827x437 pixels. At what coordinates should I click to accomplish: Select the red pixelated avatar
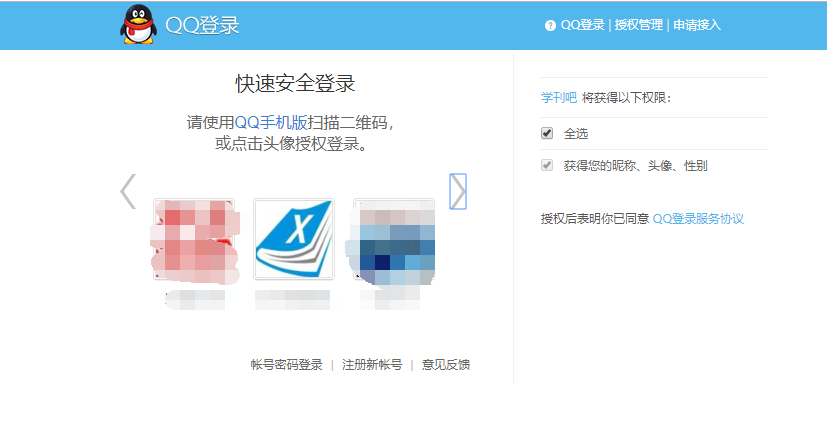point(194,241)
